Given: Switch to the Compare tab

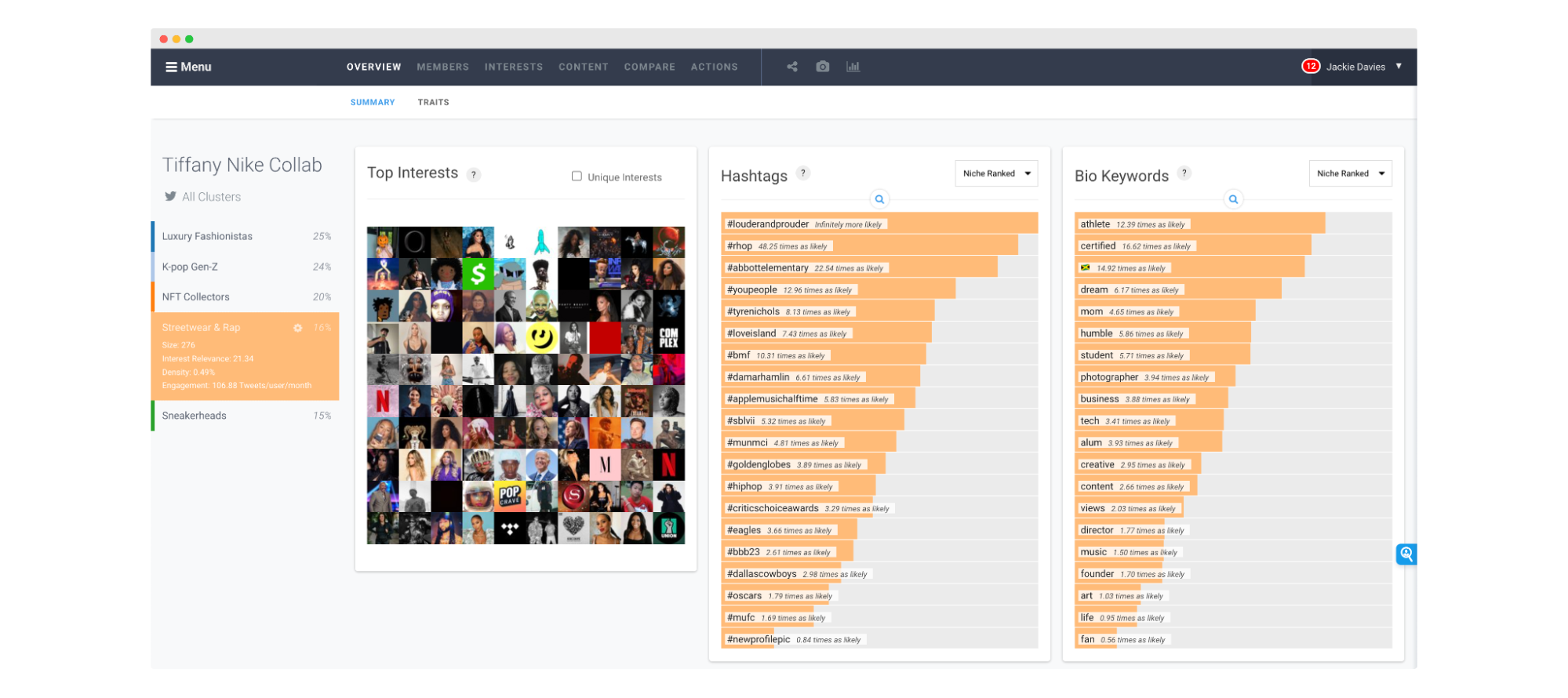Looking at the screenshot, I should (649, 67).
